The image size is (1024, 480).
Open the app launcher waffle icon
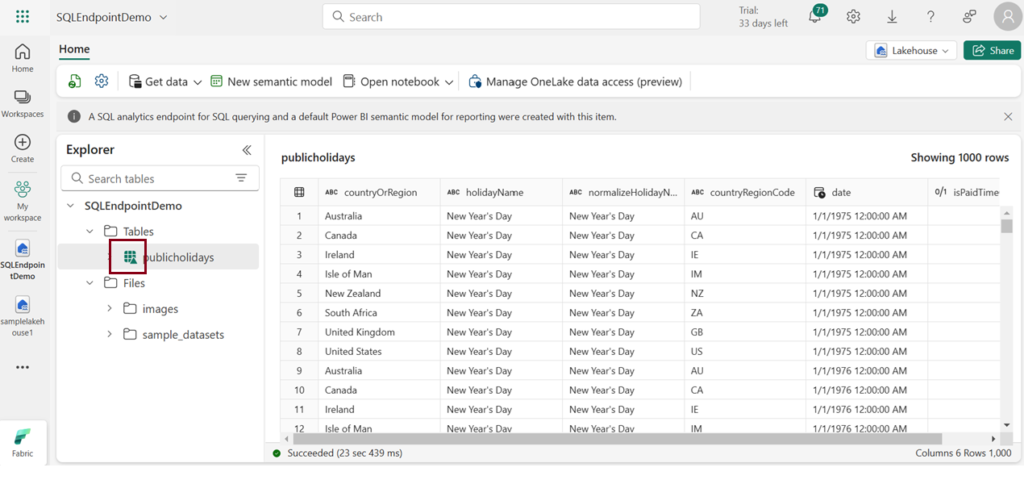pos(22,17)
